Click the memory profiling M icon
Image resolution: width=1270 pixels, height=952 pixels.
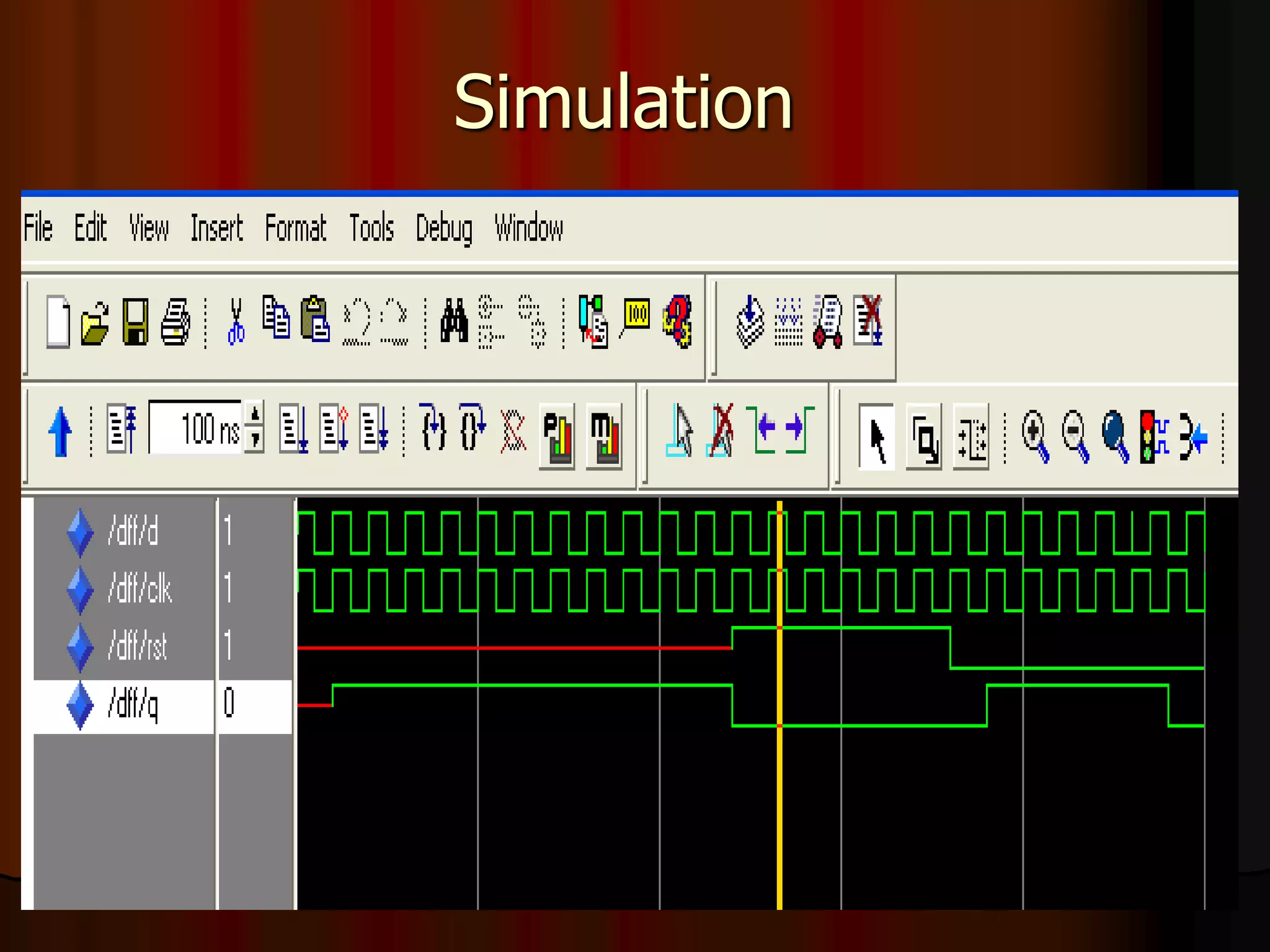point(603,436)
